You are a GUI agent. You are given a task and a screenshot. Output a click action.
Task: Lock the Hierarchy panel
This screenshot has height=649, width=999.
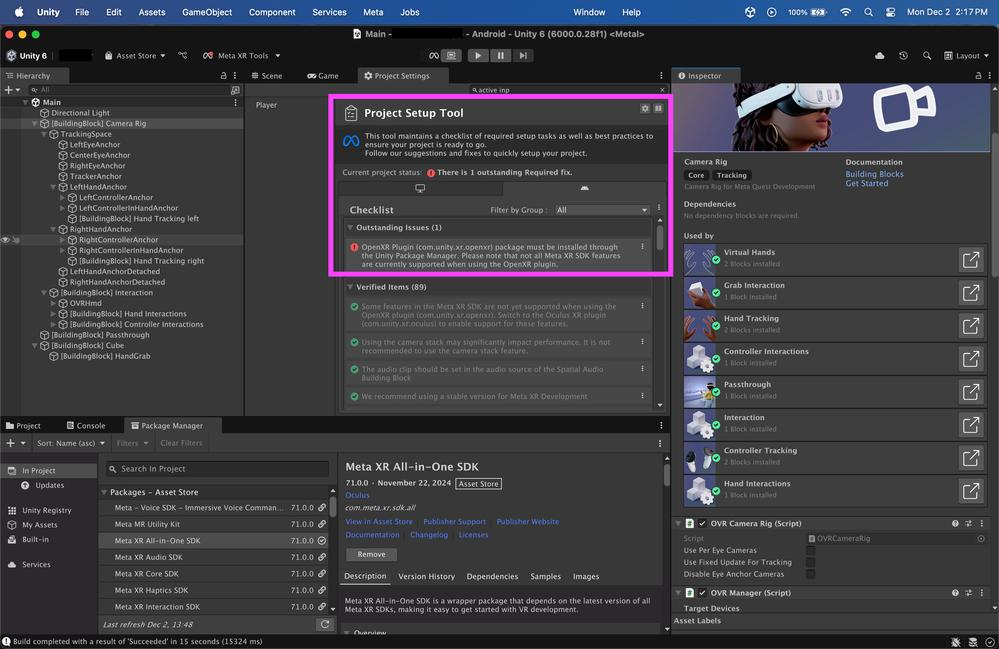click(x=223, y=76)
